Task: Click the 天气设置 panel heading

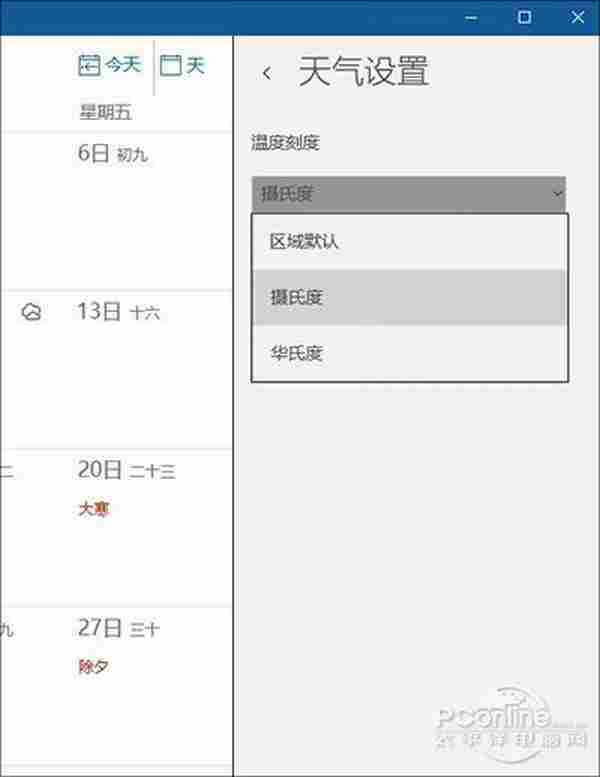Action: (x=364, y=72)
